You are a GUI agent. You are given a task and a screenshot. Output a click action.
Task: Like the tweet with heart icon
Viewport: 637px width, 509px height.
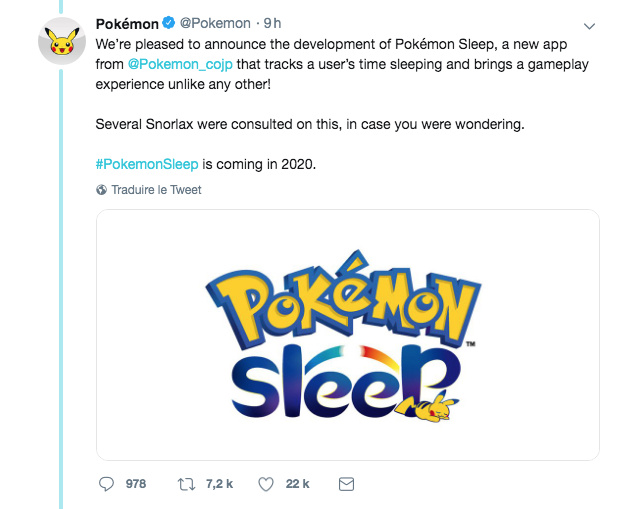pyautogui.click(x=266, y=484)
